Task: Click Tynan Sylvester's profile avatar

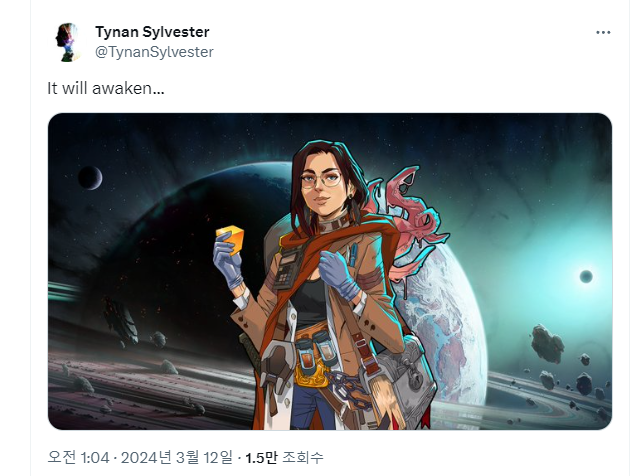Action: pyautogui.click(x=67, y=42)
